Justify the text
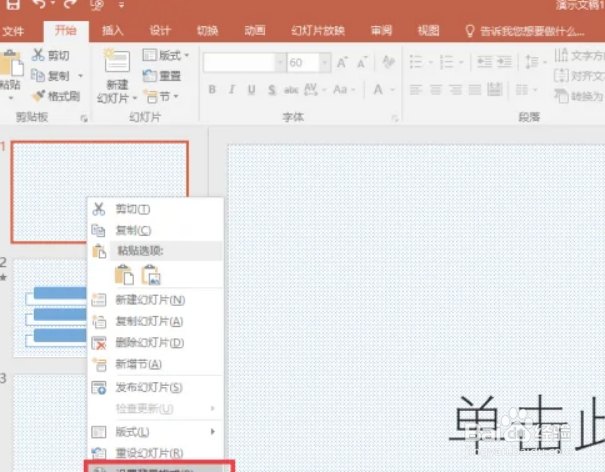This screenshot has width=605, height=472. [475, 90]
